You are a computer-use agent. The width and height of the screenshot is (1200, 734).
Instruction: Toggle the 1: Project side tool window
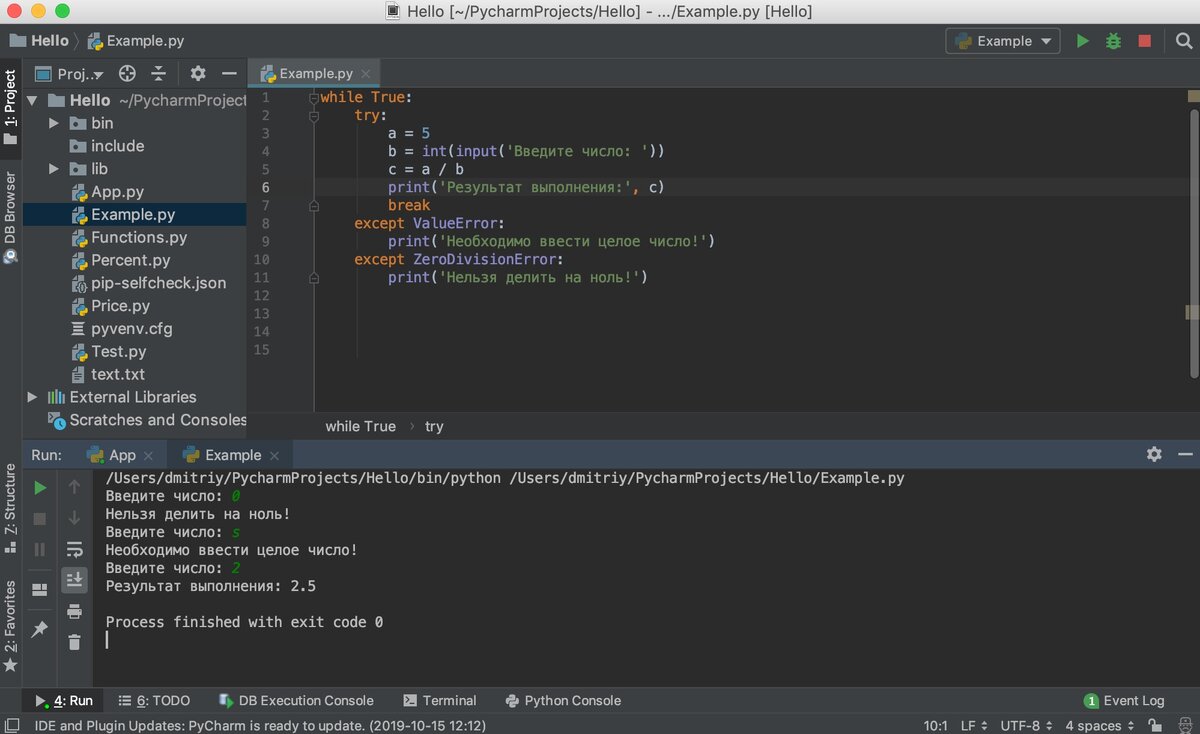point(10,108)
